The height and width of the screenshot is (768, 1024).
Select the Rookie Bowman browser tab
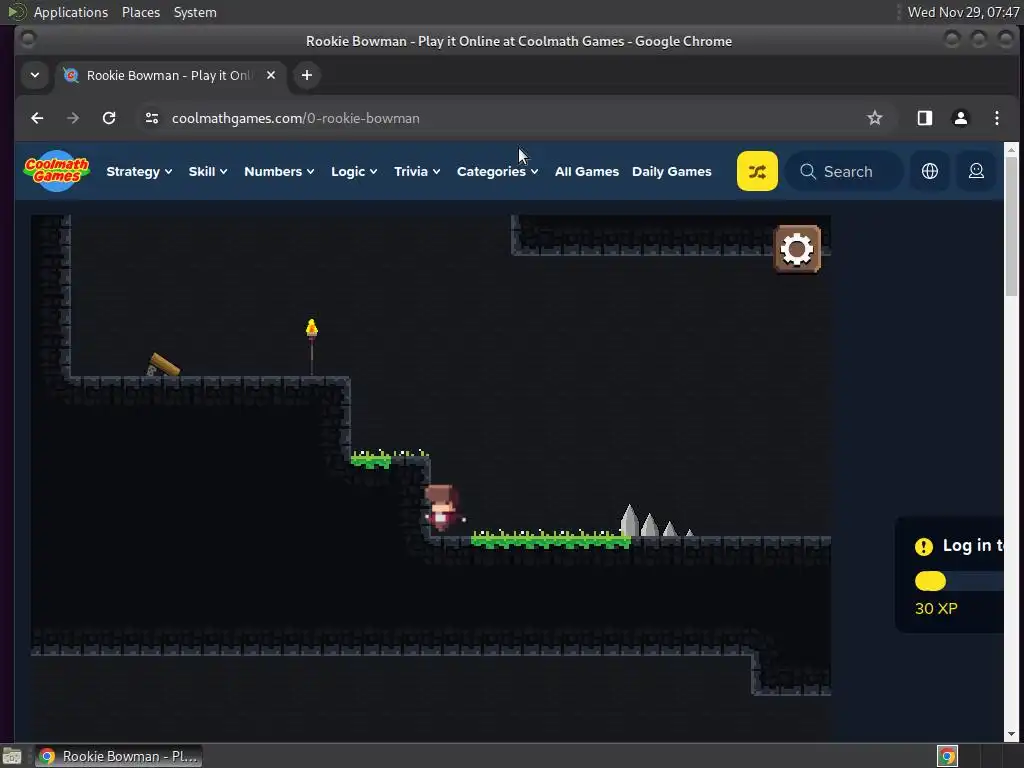(171, 75)
